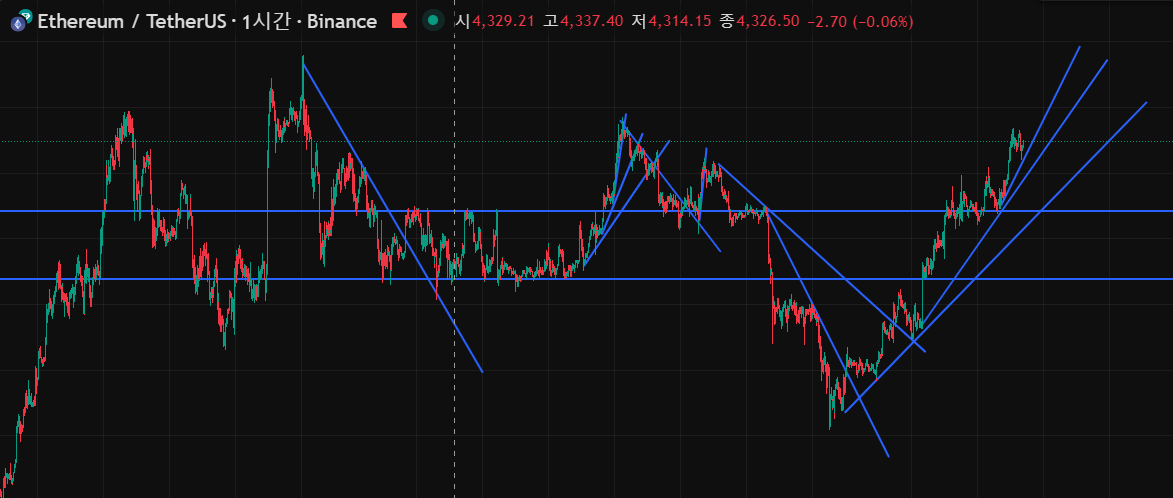Click the high price value 4,337.40
Image resolution: width=1173 pixels, height=498 pixels.
594,21
